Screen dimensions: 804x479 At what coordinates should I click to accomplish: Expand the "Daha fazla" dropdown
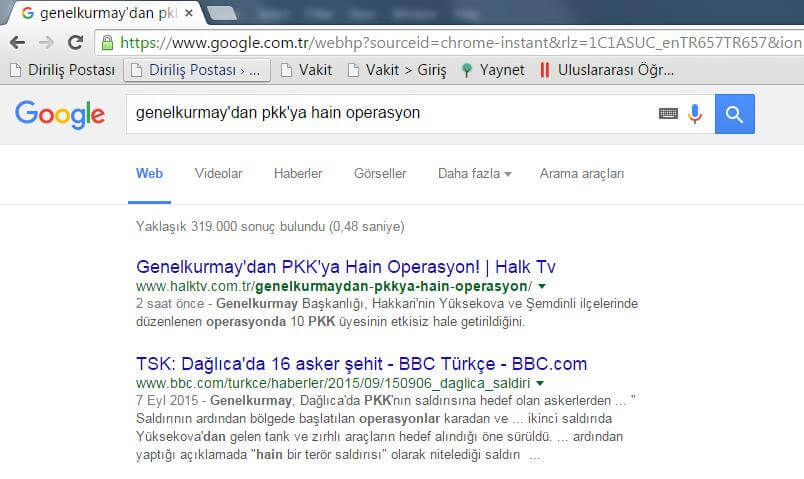pyautogui.click(x=474, y=173)
